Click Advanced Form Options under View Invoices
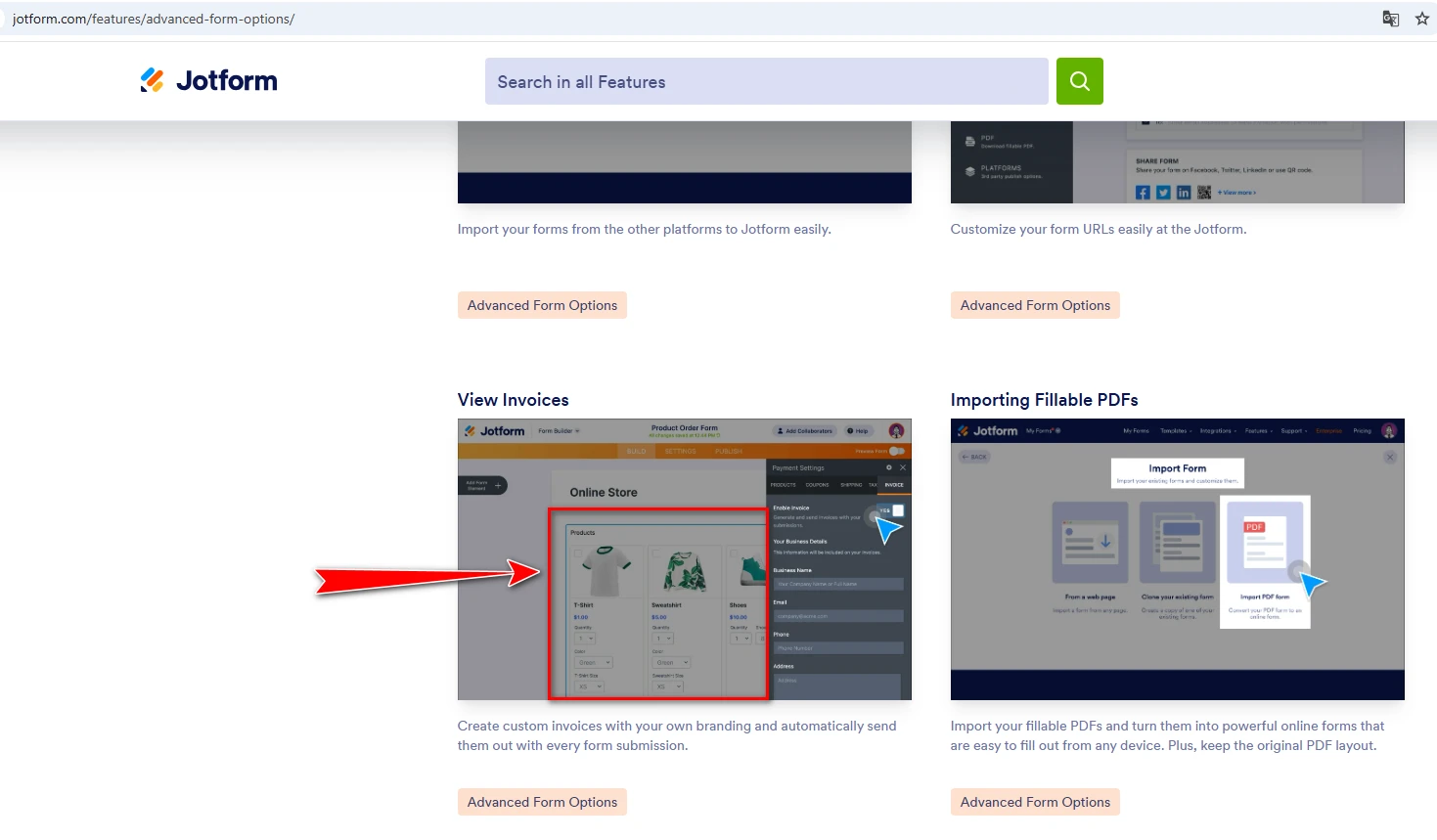This screenshot has width=1437, height=840. [542, 802]
